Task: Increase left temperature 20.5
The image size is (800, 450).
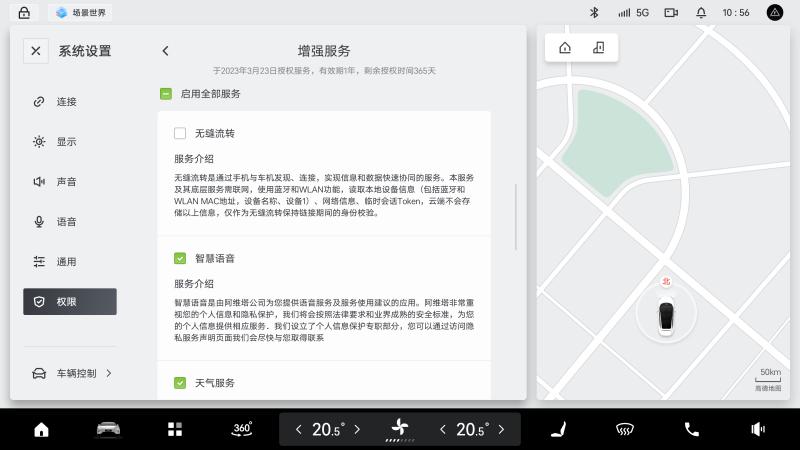Action: tap(357, 430)
